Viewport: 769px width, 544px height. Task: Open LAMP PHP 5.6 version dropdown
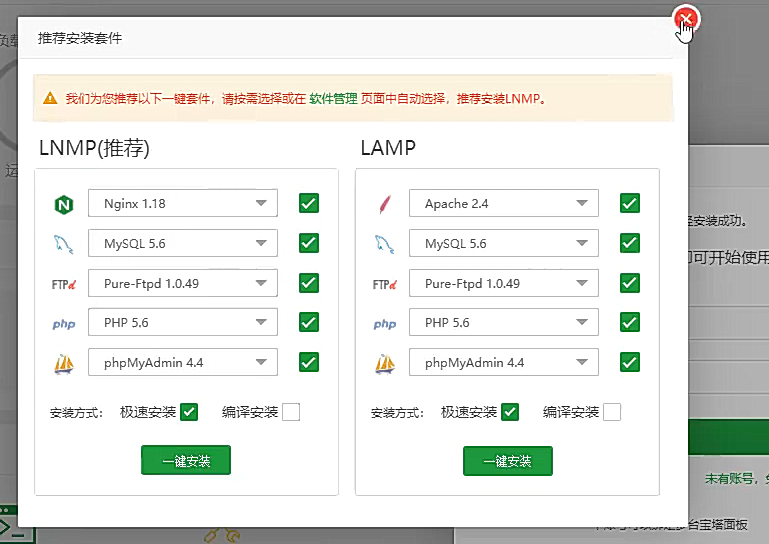tap(504, 322)
